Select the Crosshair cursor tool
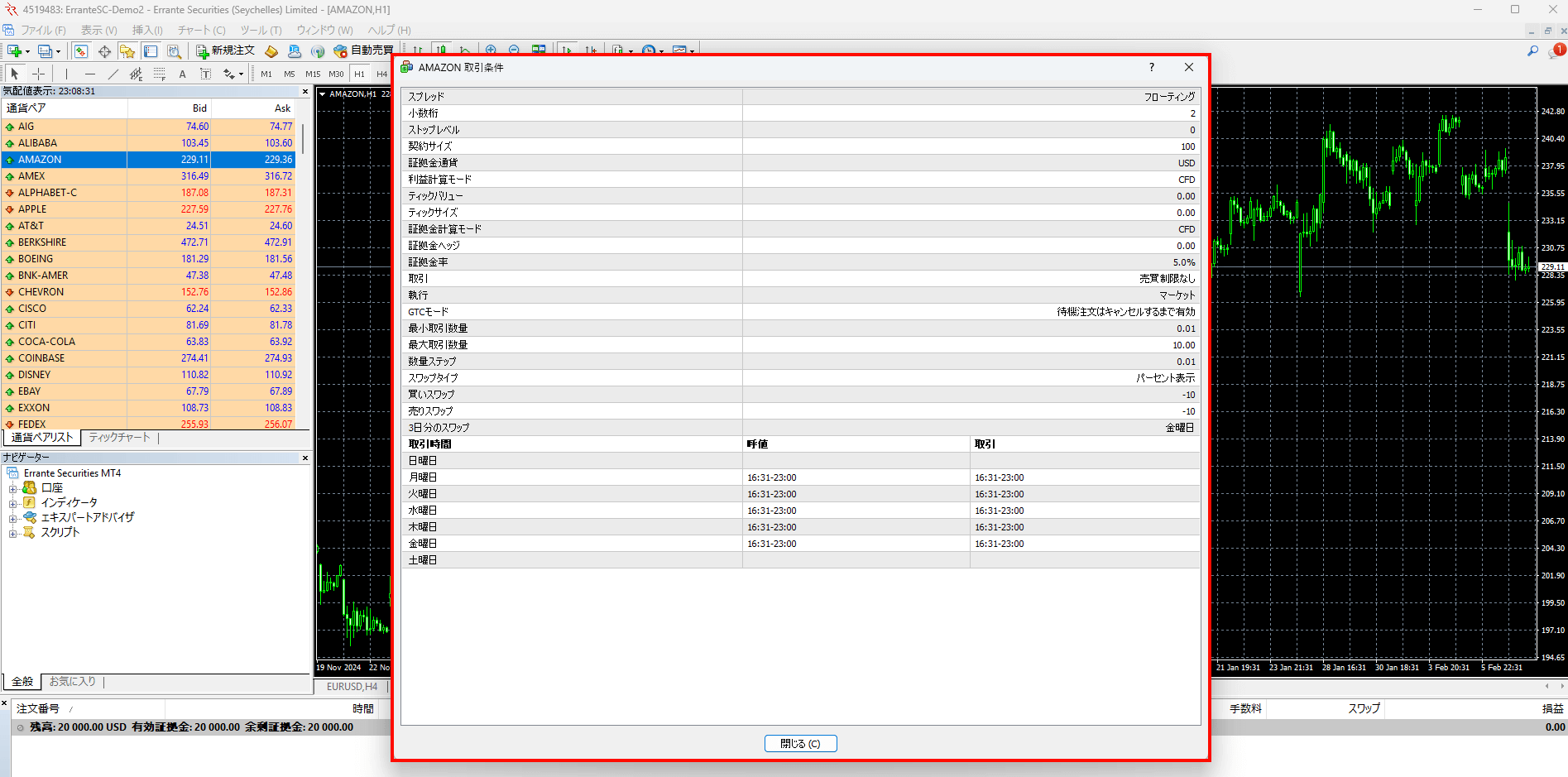1568x777 pixels. click(x=39, y=74)
